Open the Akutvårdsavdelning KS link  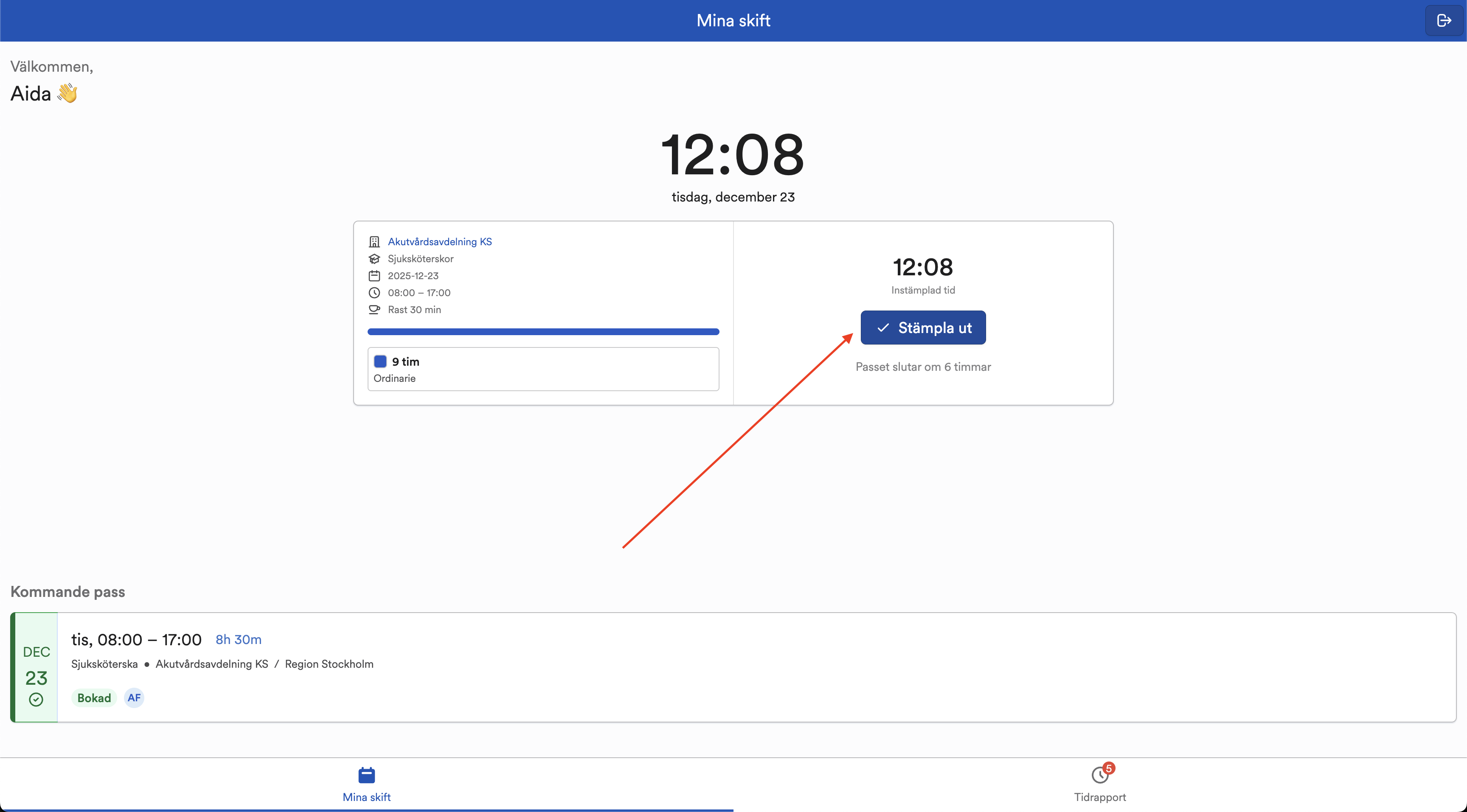click(440, 242)
